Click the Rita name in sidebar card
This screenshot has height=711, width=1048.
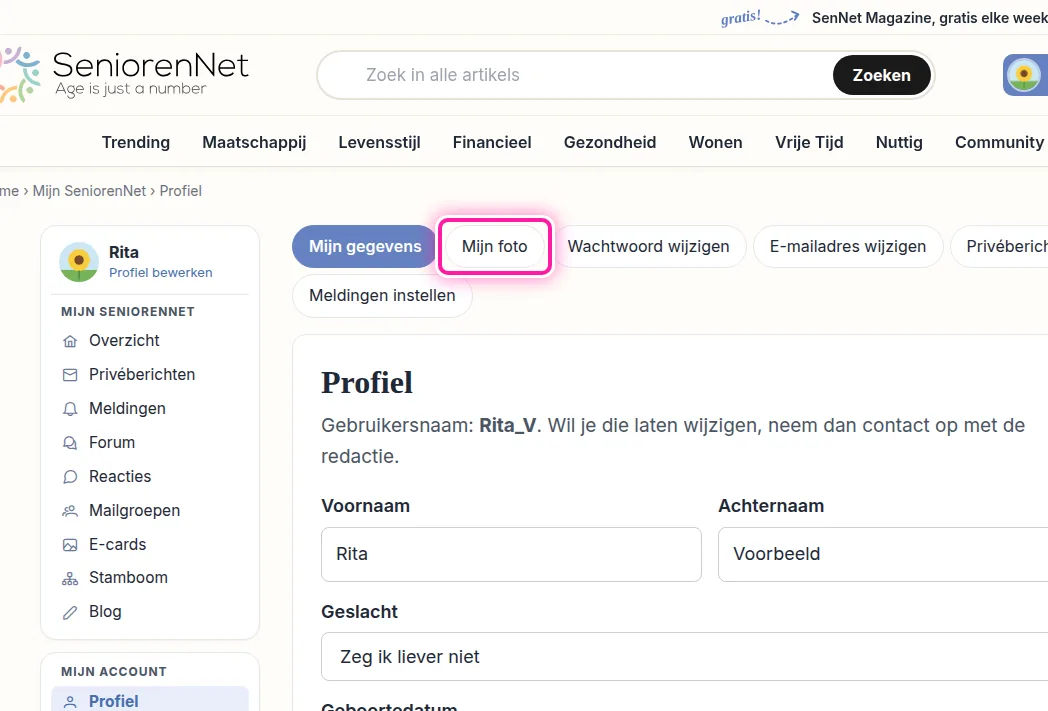pos(124,253)
